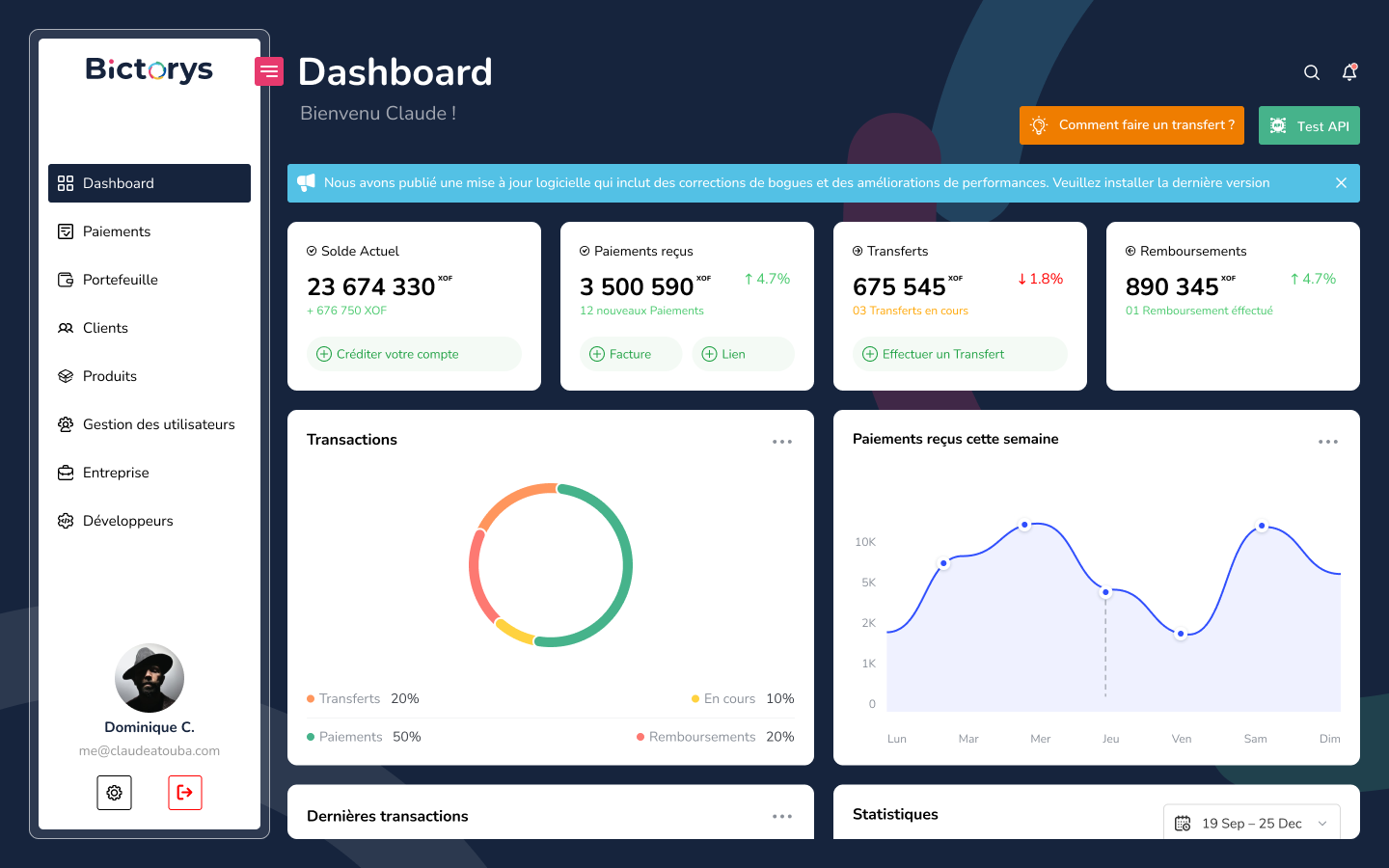Click the Facture button

click(631, 354)
